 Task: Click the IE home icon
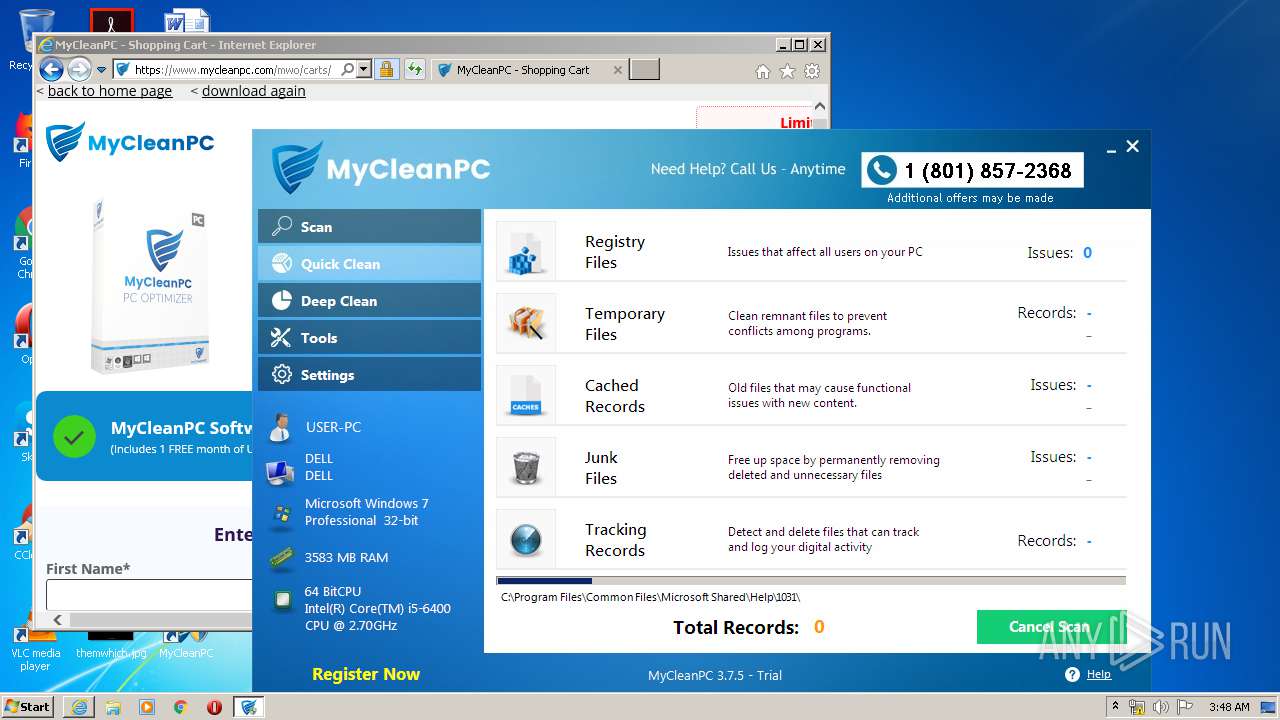tap(763, 71)
